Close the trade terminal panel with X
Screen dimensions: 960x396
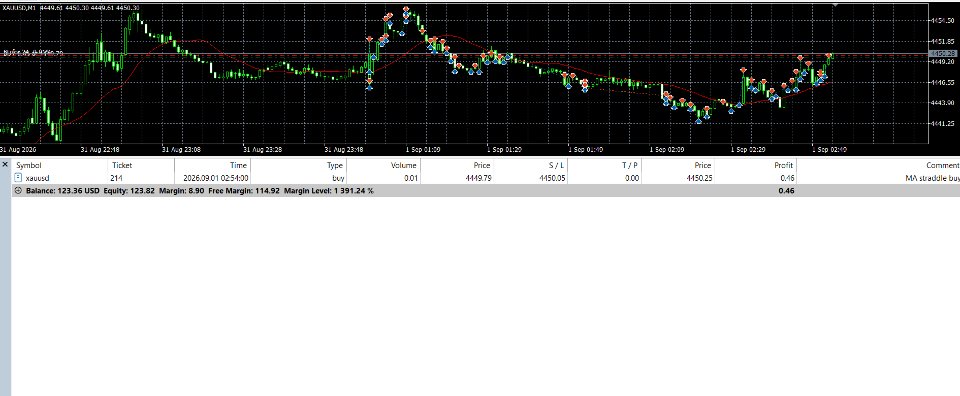pos(5,165)
